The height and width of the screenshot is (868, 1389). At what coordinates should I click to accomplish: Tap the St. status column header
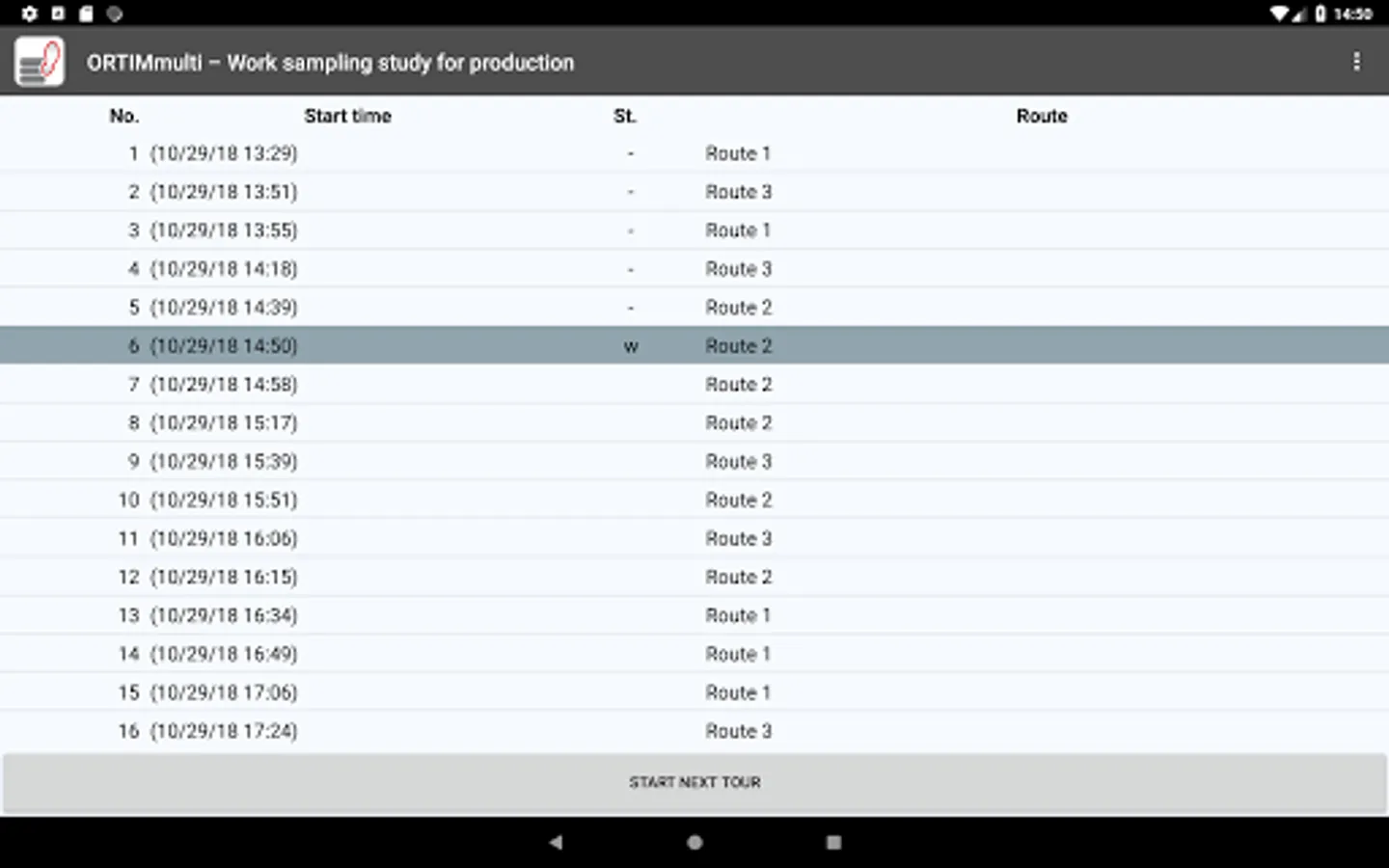(625, 116)
